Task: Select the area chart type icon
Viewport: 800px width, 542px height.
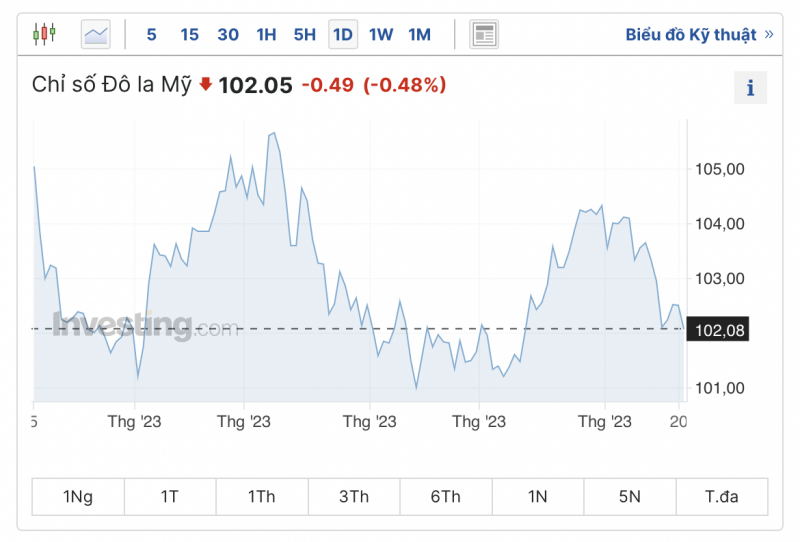Action: click(97, 35)
